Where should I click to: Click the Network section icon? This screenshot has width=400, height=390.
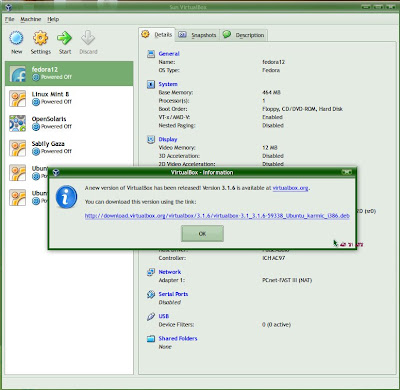(x=151, y=272)
